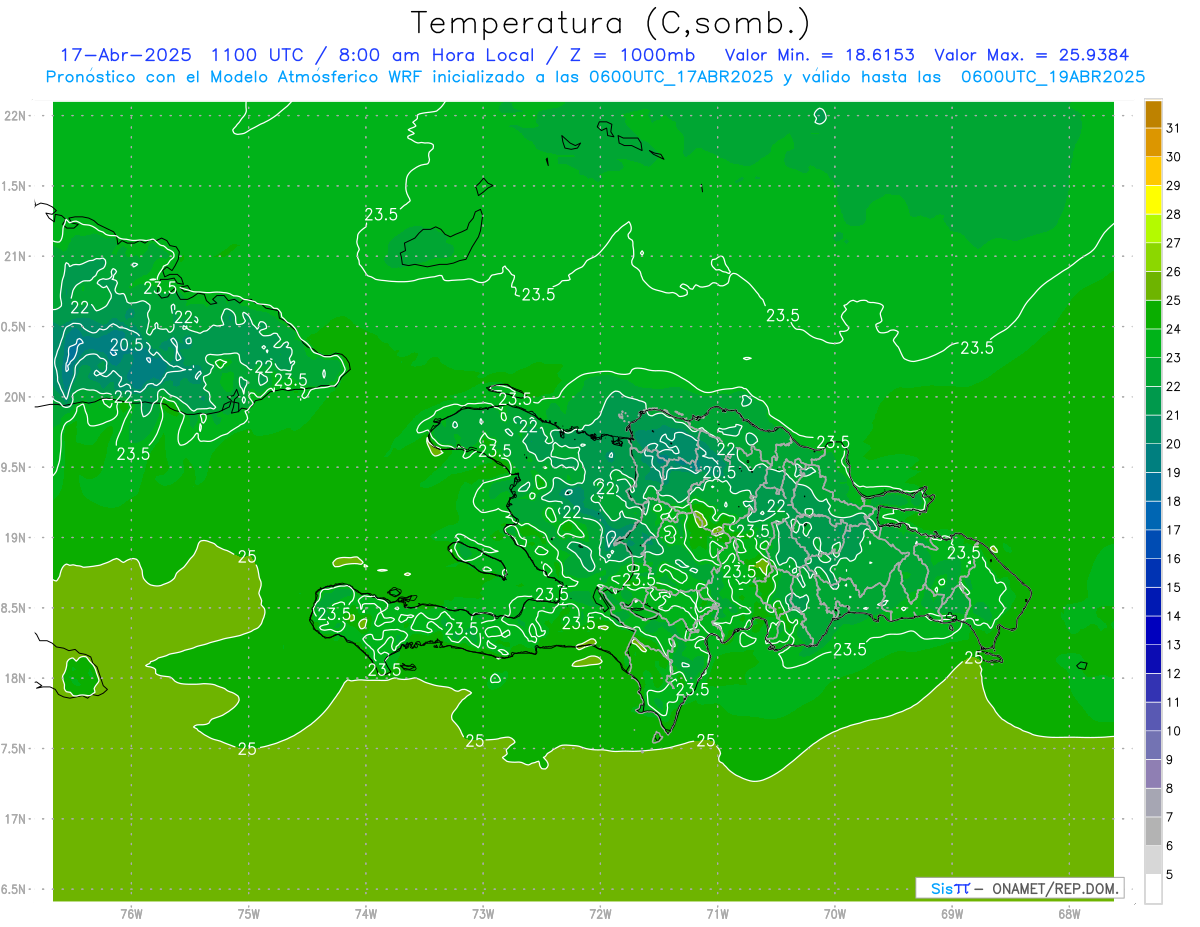Click the '20.5' contour label over Hispaniola

click(x=718, y=473)
